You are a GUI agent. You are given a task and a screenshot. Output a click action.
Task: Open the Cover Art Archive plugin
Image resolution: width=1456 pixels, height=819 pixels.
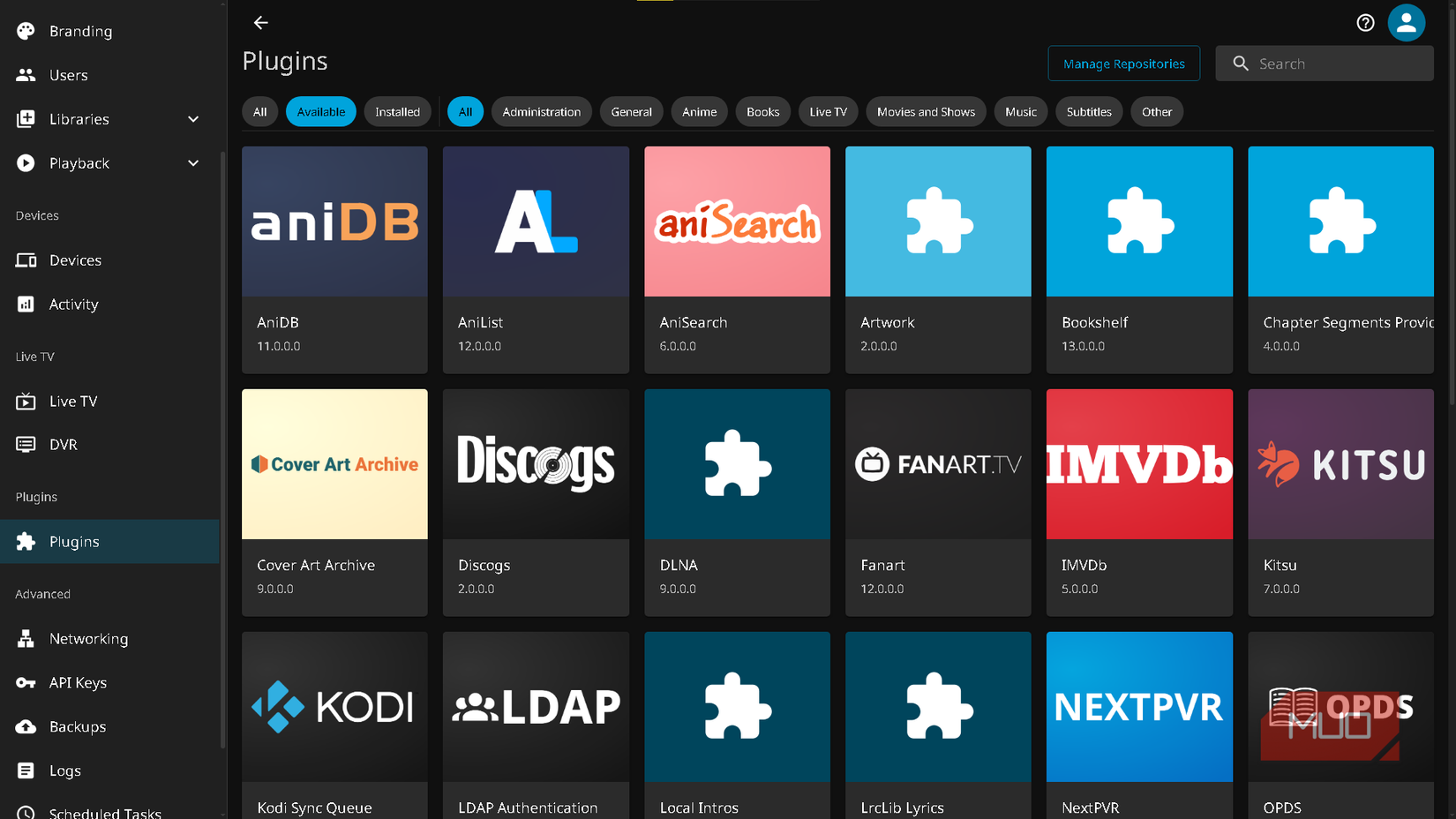tap(335, 503)
